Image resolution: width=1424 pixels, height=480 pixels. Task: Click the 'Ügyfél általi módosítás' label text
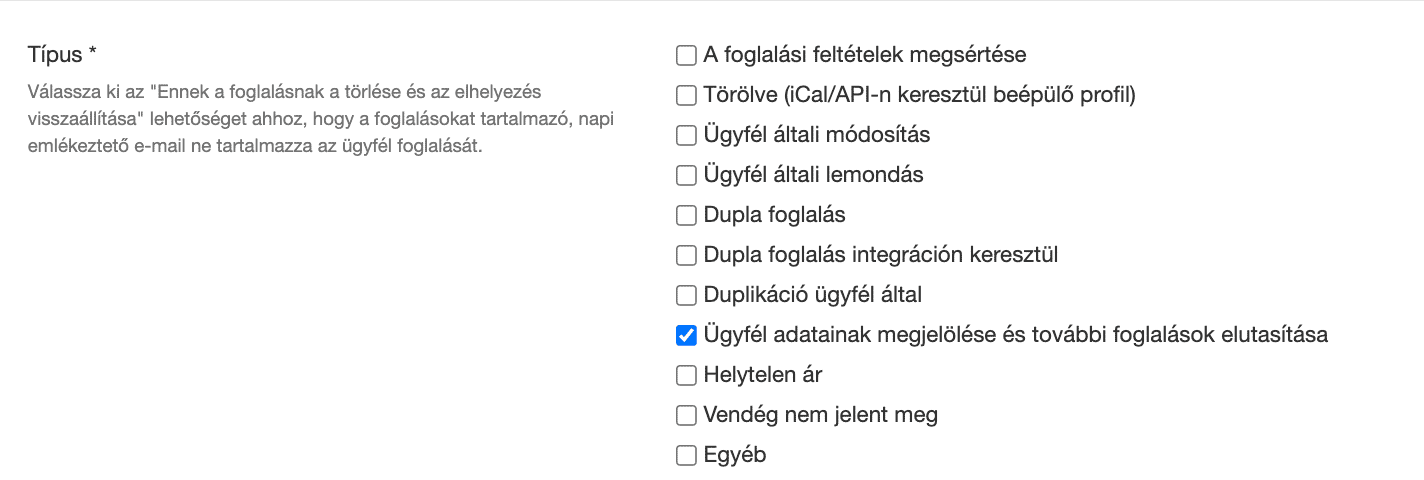point(818,135)
